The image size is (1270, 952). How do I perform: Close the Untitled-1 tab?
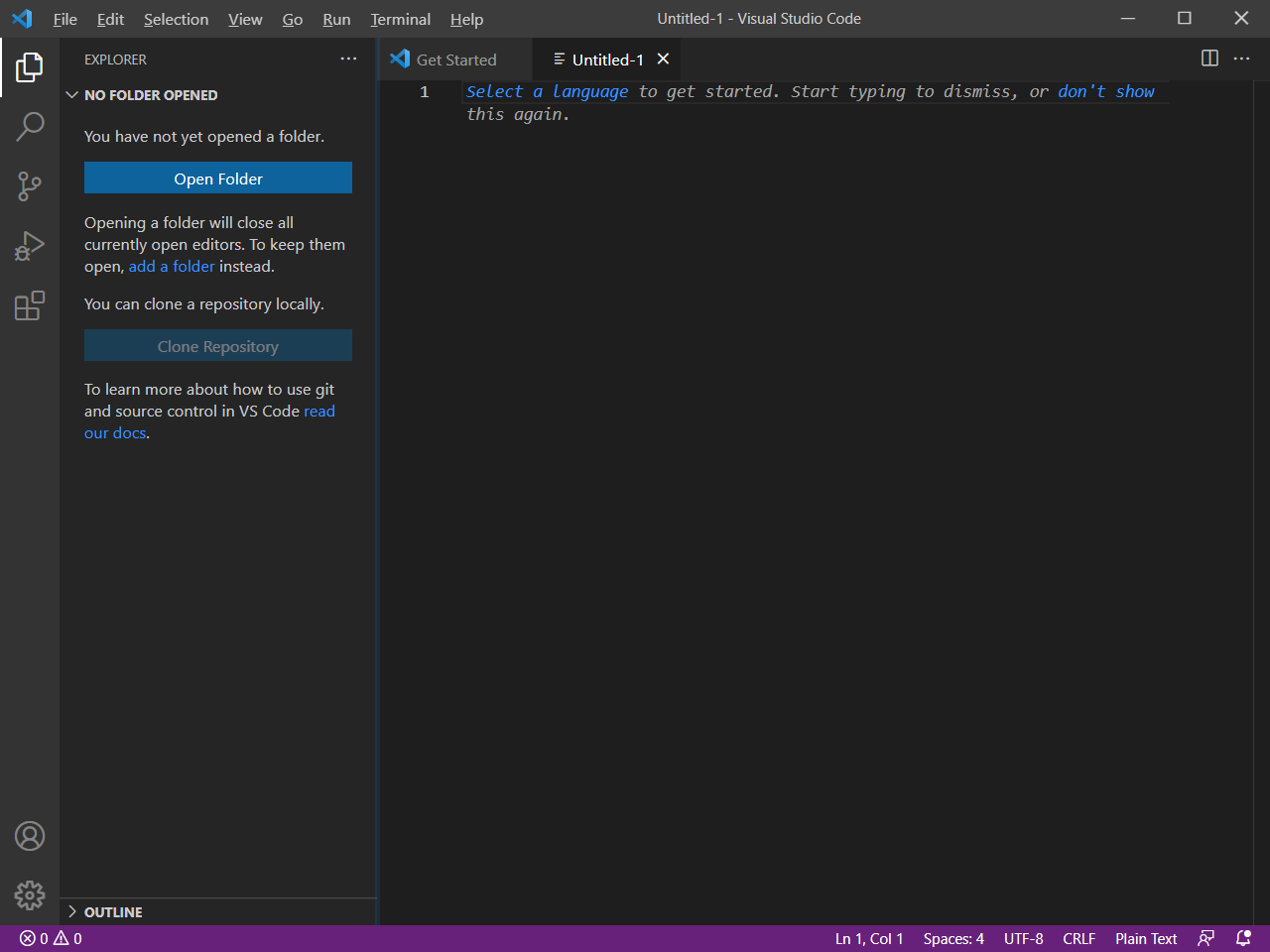point(663,59)
